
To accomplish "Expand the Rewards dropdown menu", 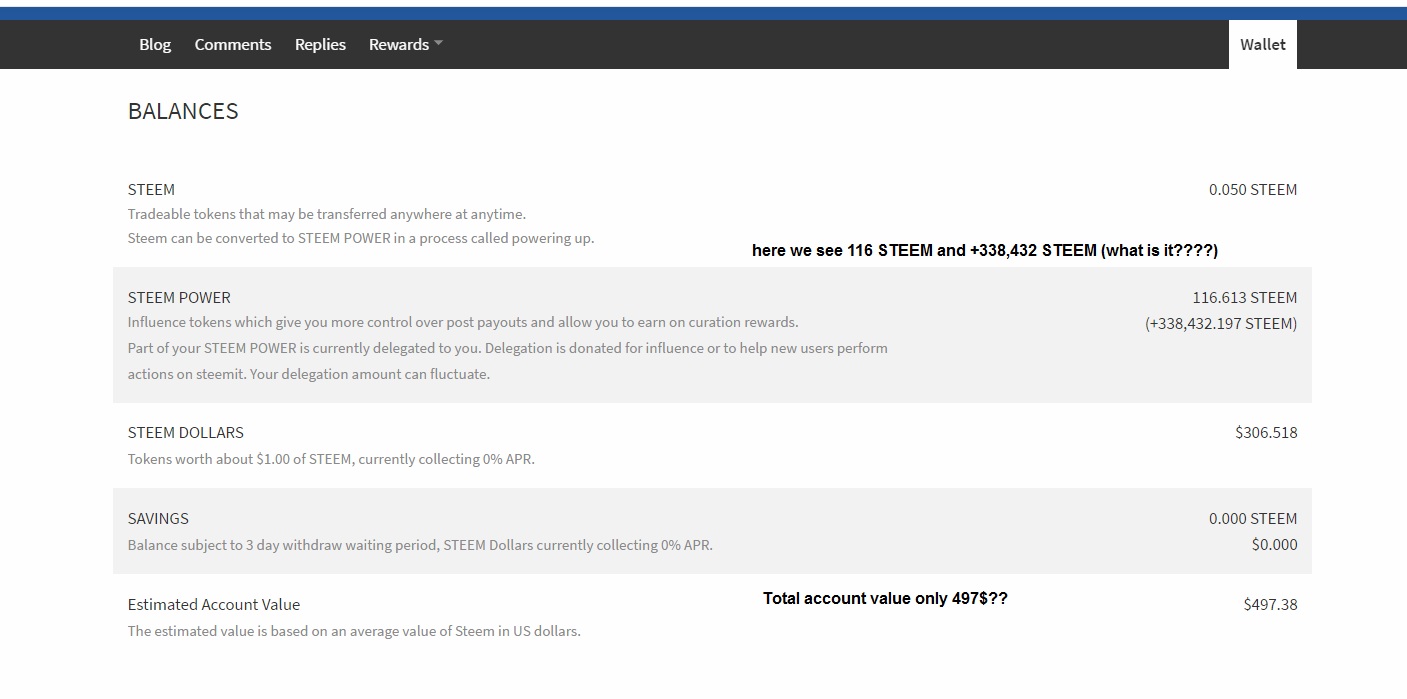I will tap(405, 45).
